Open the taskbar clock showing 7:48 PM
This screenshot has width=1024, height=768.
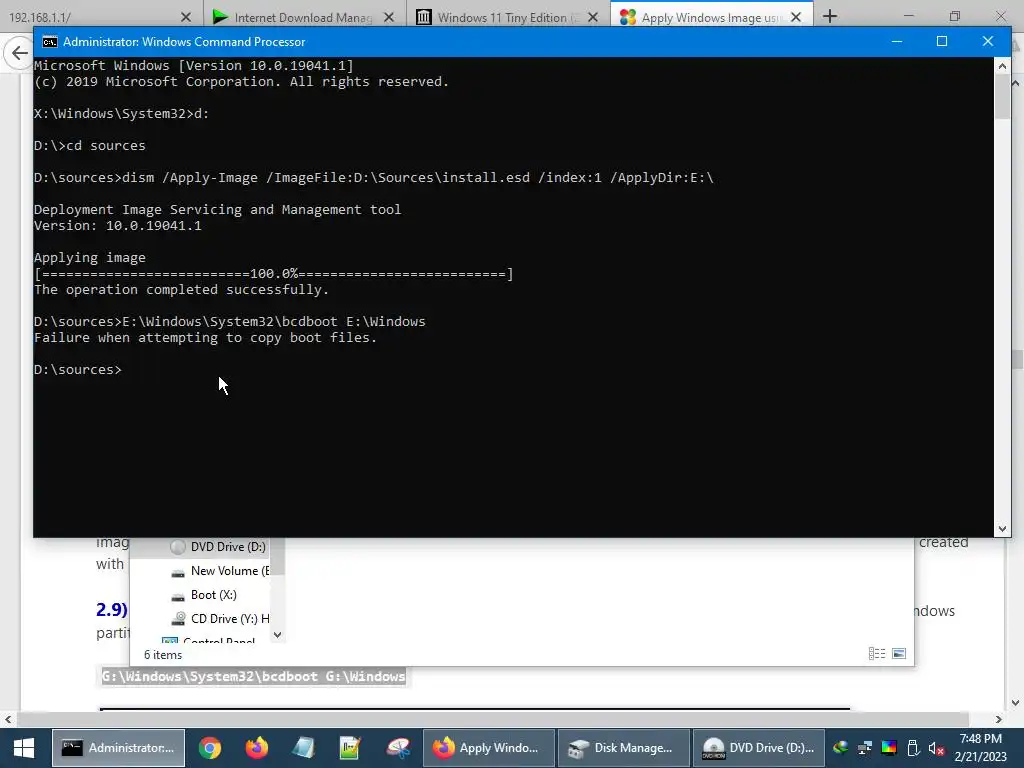[981, 748]
